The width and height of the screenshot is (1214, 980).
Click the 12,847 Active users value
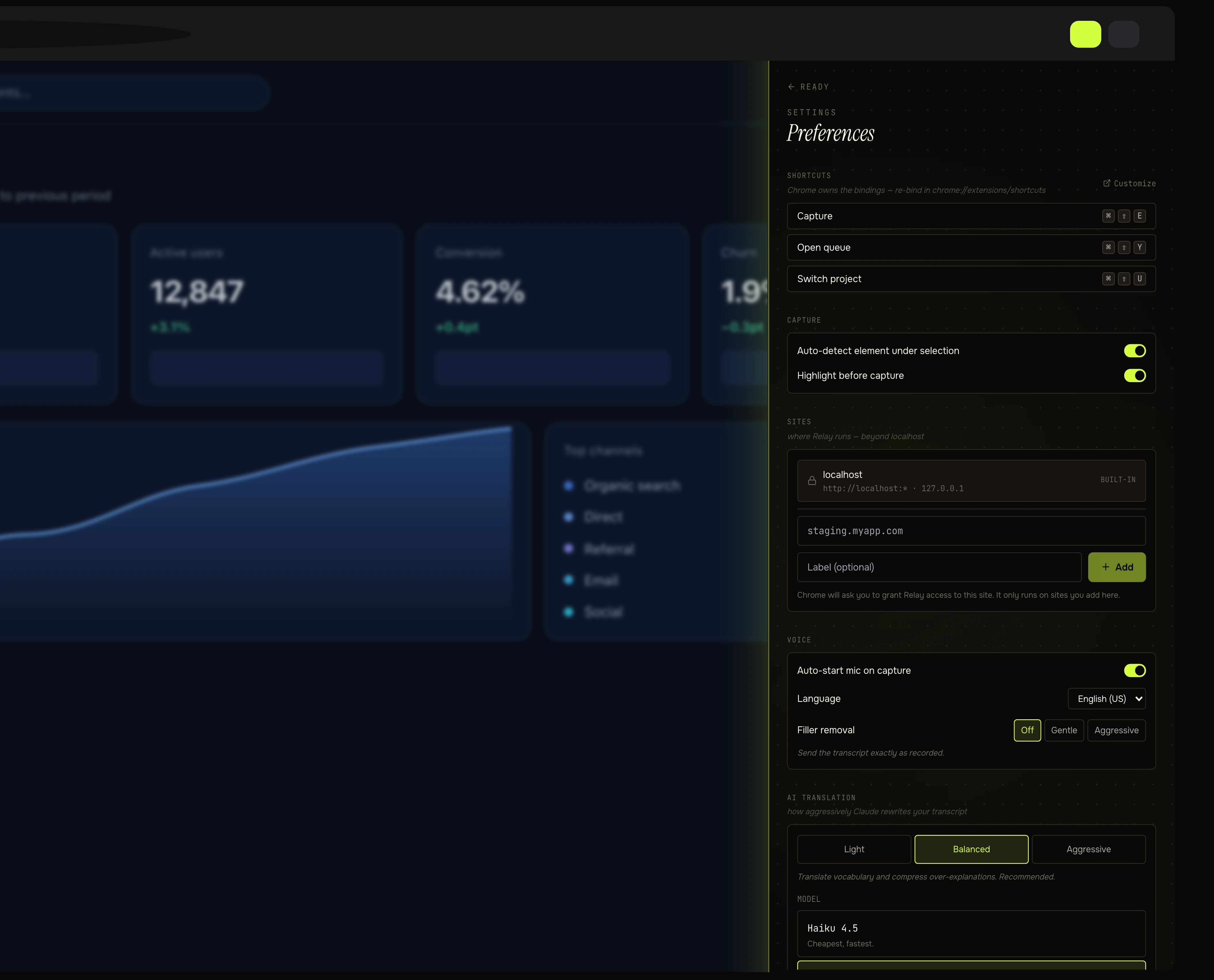pos(197,292)
